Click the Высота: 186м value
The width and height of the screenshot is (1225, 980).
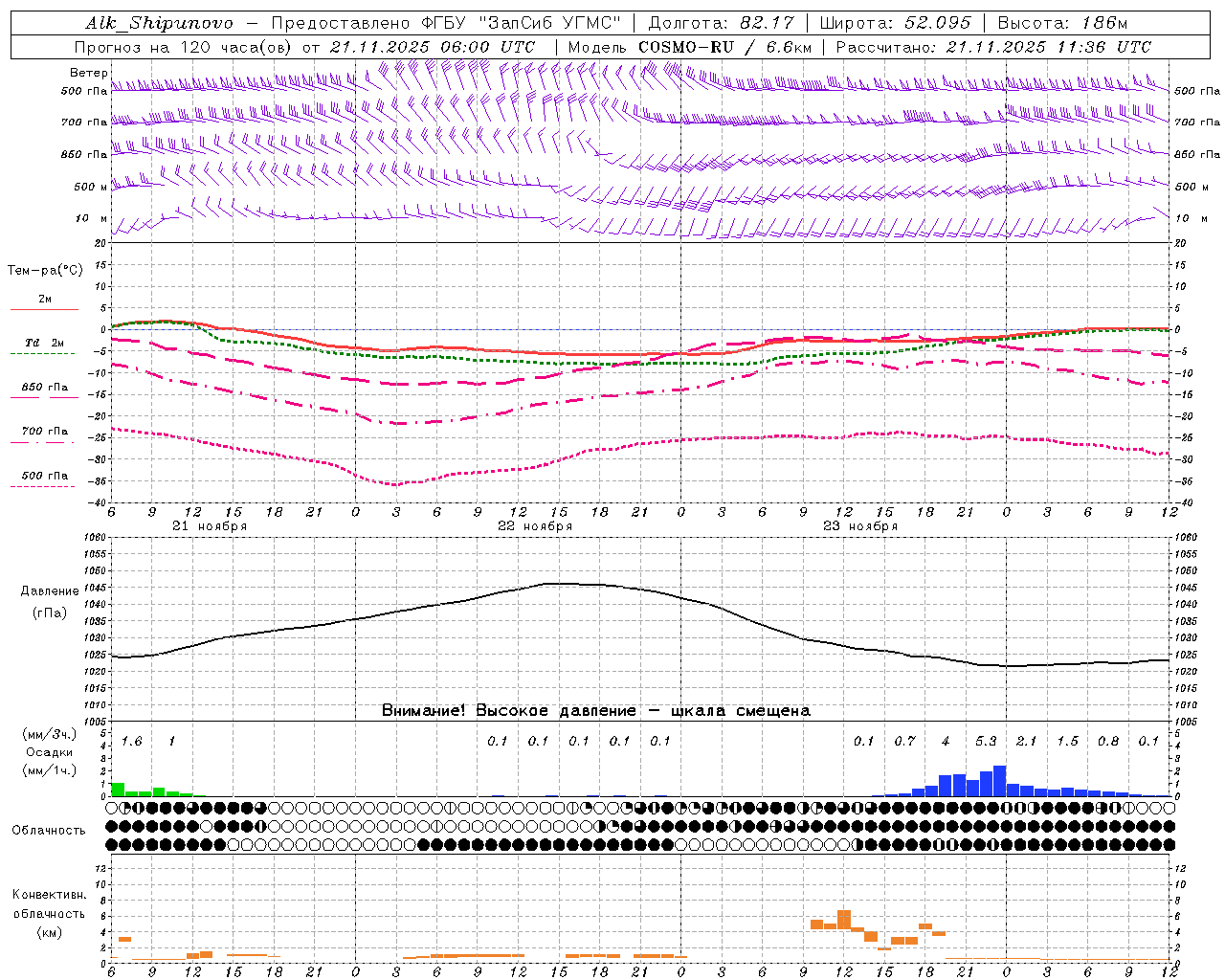coord(1062,23)
